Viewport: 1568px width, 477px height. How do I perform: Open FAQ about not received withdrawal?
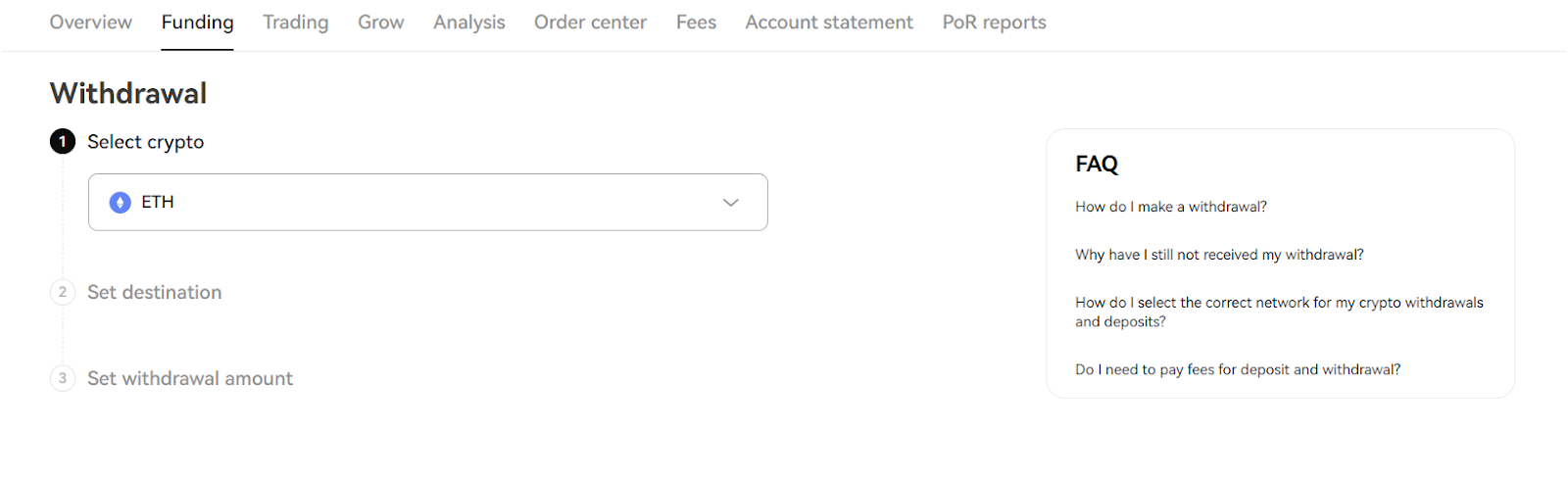(x=1219, y=255)
